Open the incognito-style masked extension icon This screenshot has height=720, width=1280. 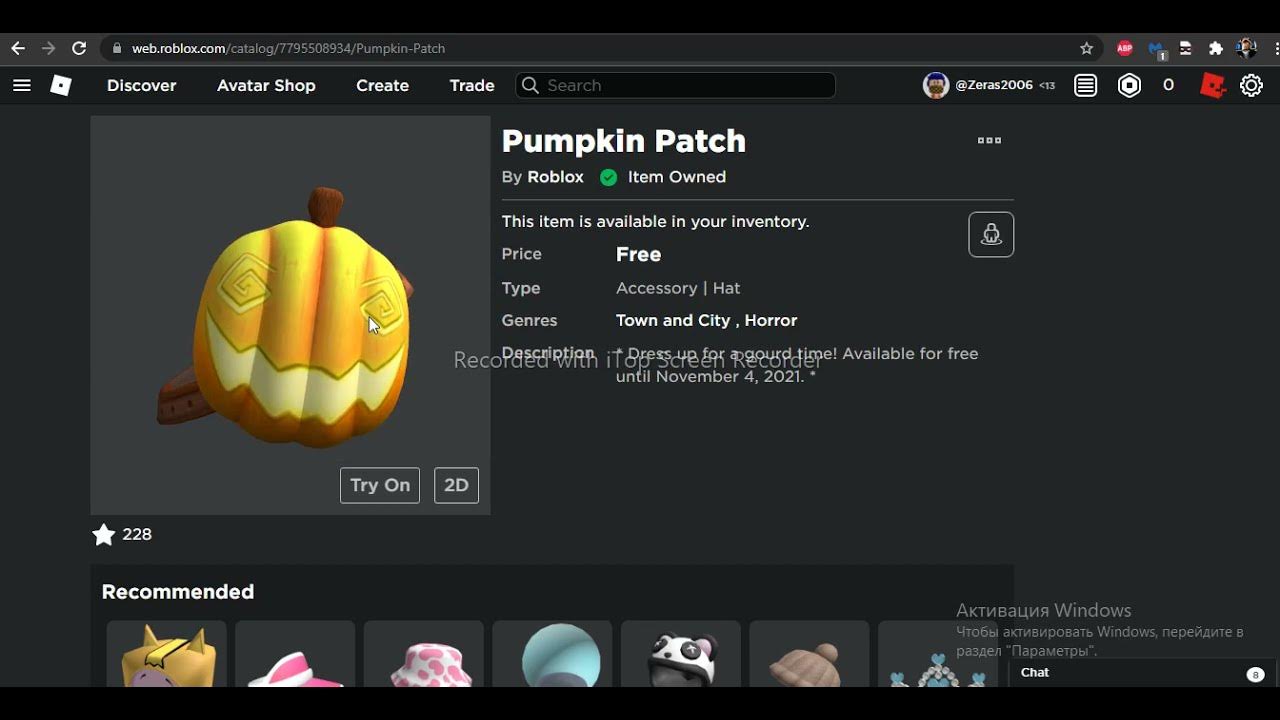(x=1186, y=48)
